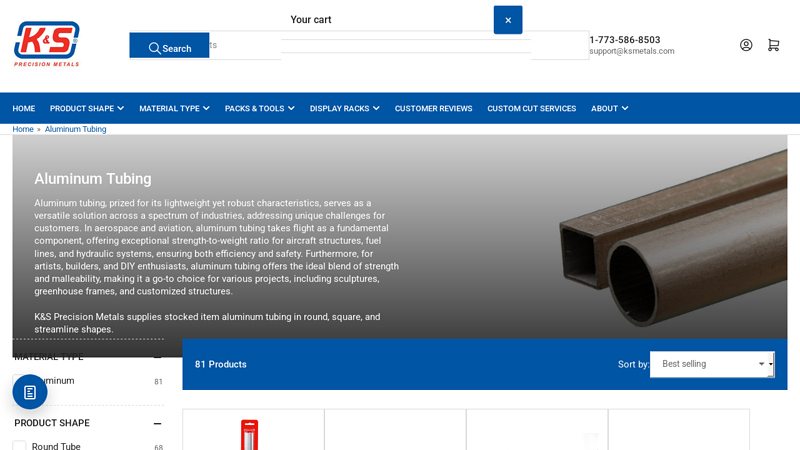Screen dimensions: 800x450
Task: Click the Search button with magnifier
Action: tap(169, 47)
